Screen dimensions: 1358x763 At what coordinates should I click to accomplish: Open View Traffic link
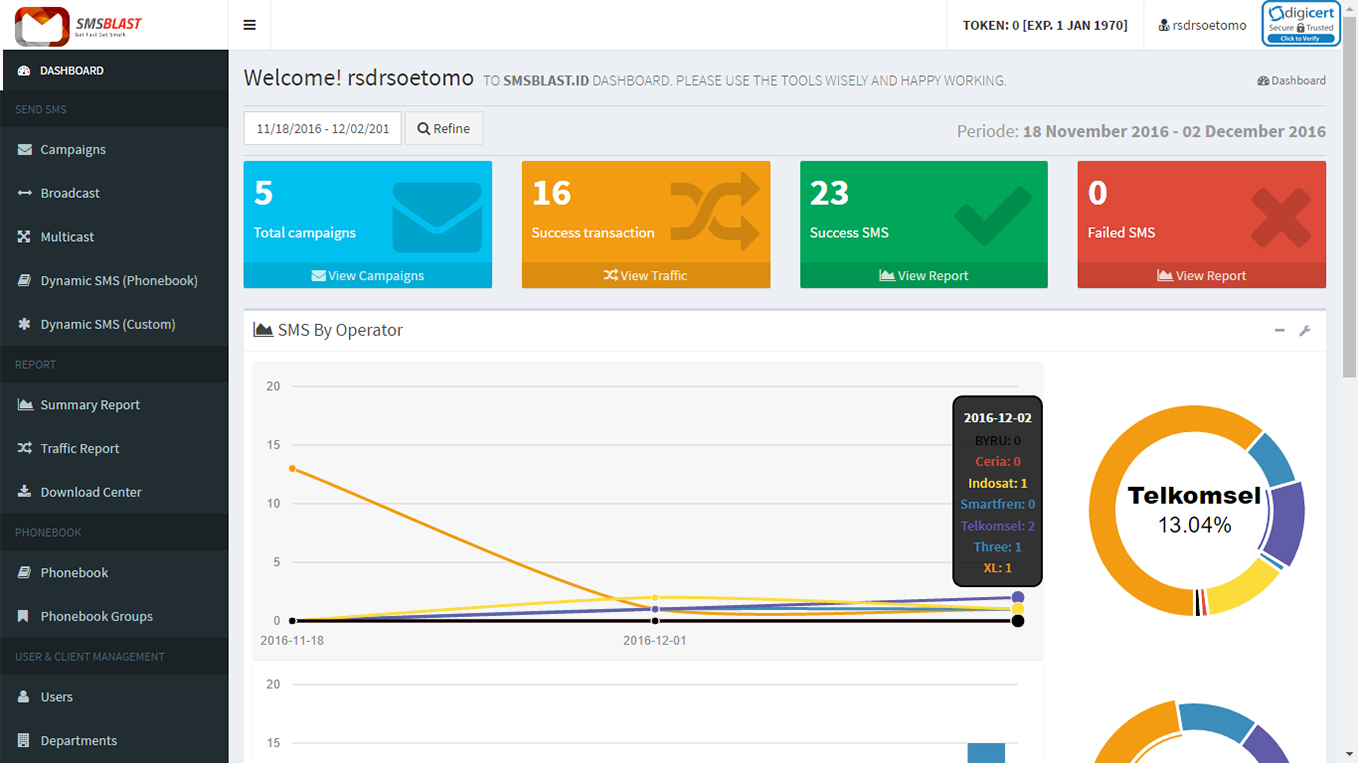[x=645, y=275]
